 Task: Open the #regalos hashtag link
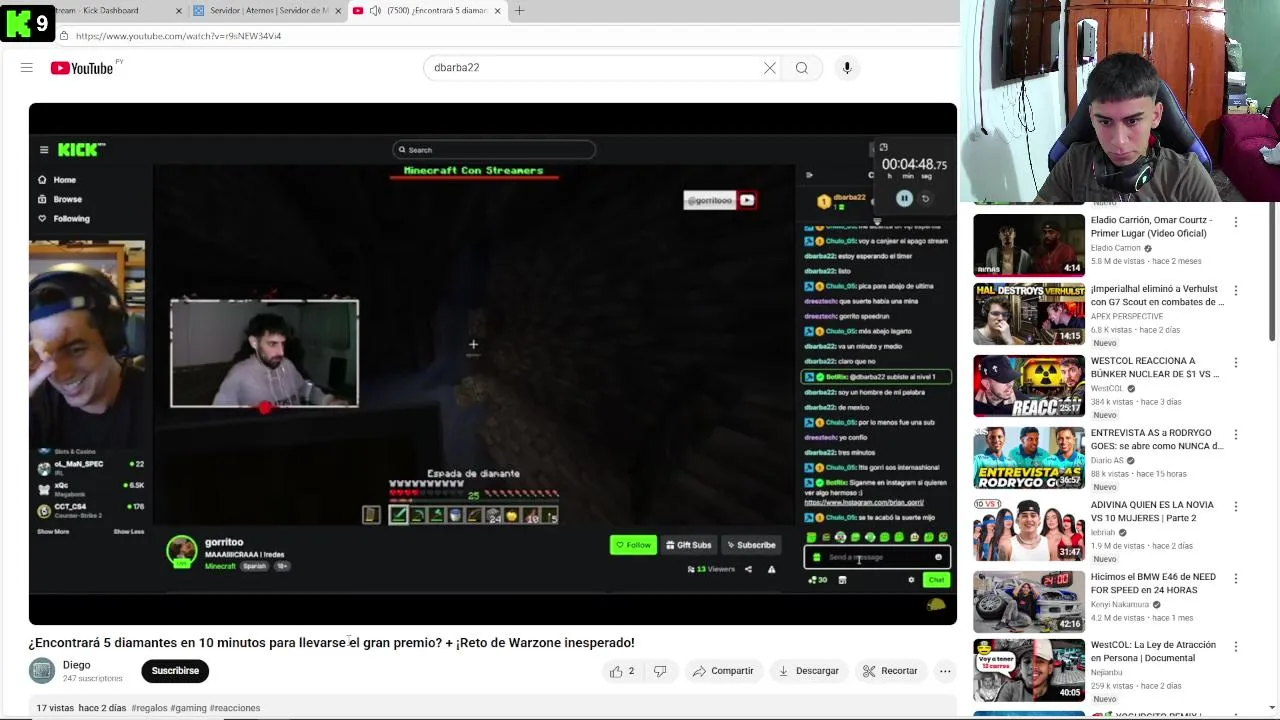(148, 708)
